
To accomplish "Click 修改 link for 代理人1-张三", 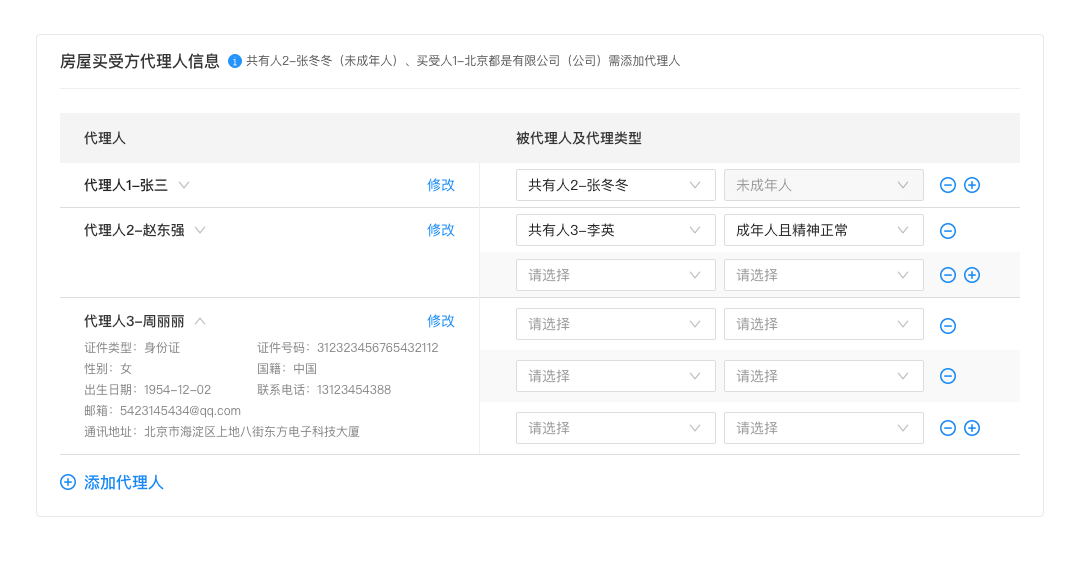I will coord(441,185).
